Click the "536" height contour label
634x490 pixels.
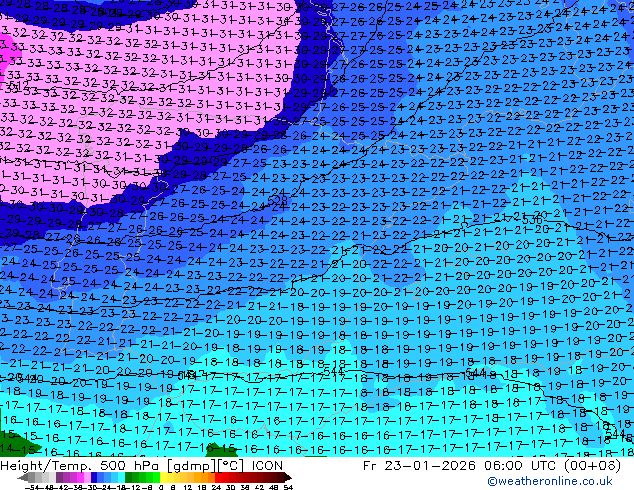[532, 220]
